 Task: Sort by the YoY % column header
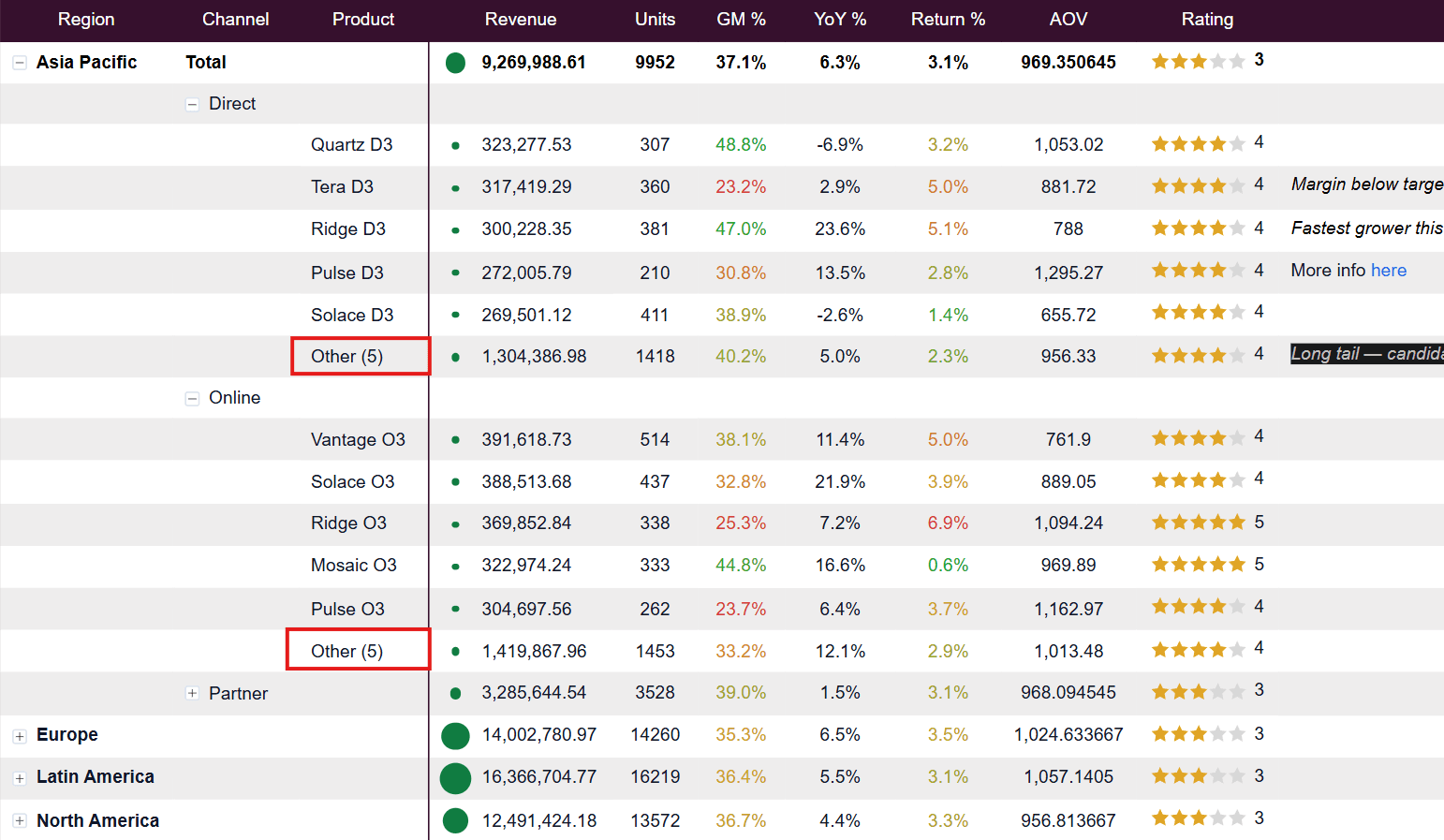[x=840, y=20]
